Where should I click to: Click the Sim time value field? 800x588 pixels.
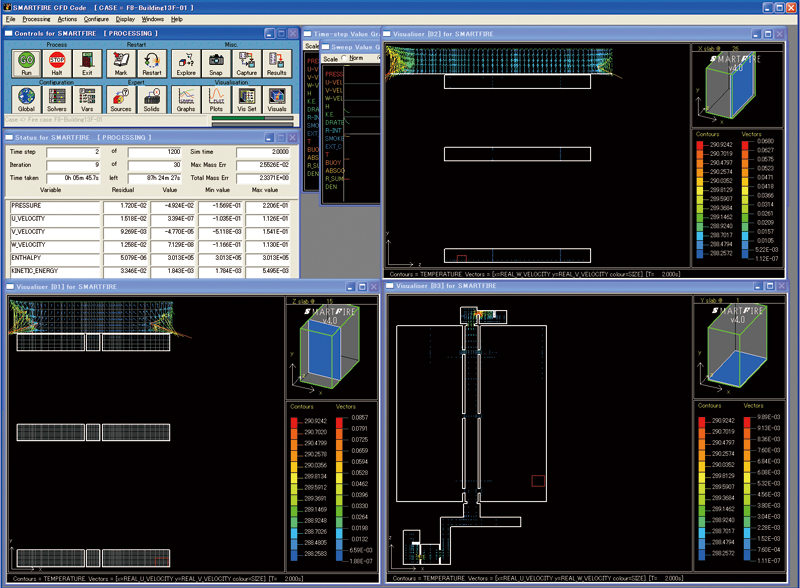[263, 152]
